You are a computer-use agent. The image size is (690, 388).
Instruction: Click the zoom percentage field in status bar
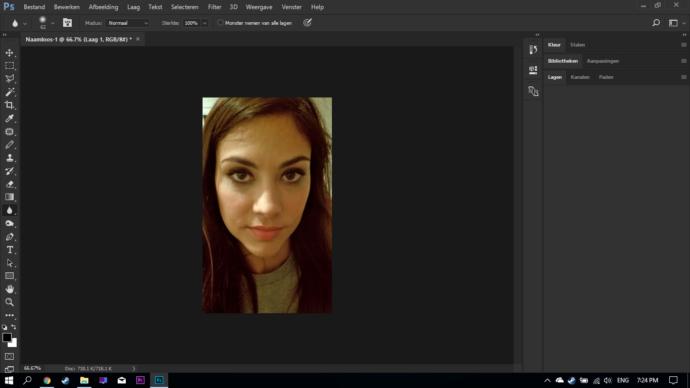click(33, 369)
